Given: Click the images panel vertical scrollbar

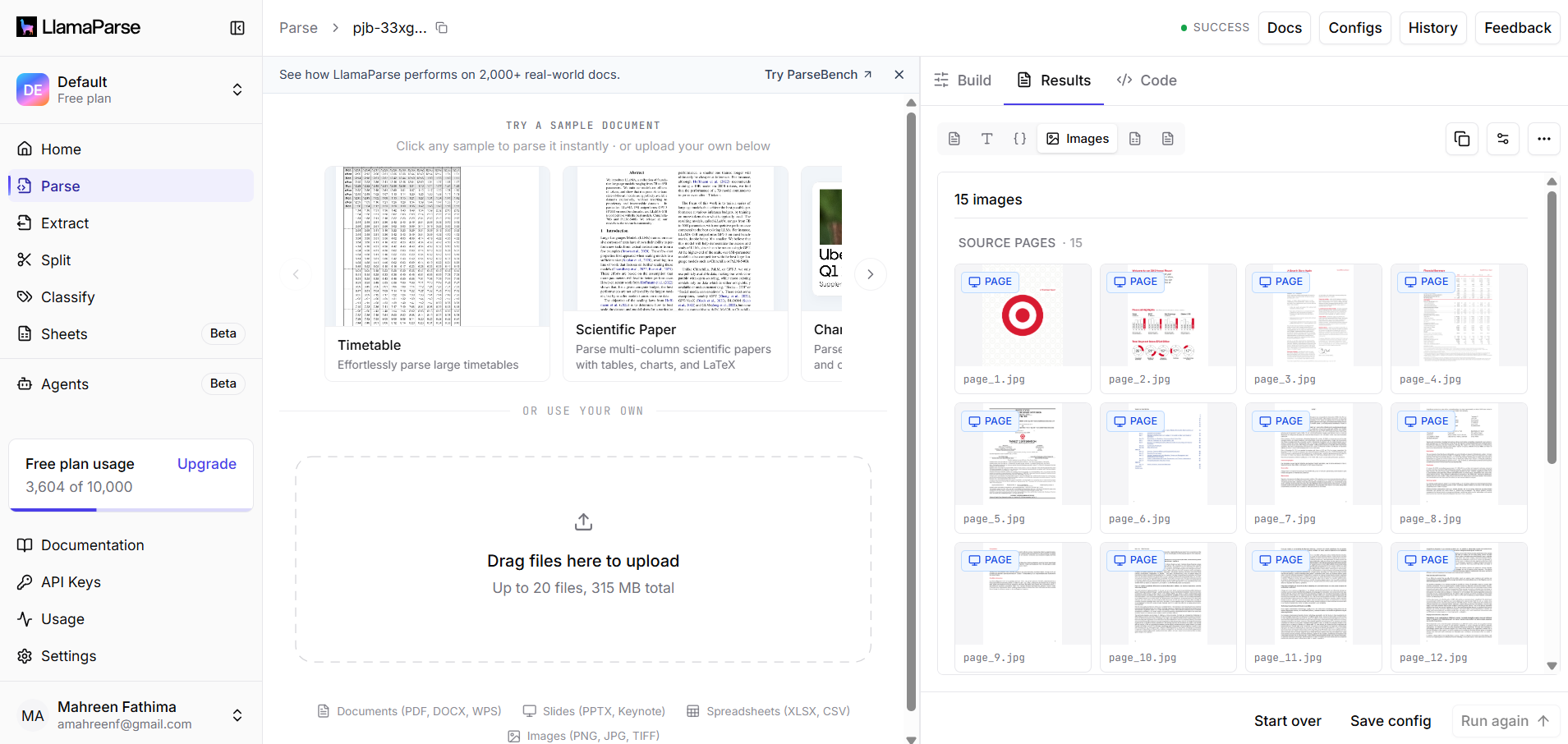Looking at the screenshot, I should (1552, 328).
